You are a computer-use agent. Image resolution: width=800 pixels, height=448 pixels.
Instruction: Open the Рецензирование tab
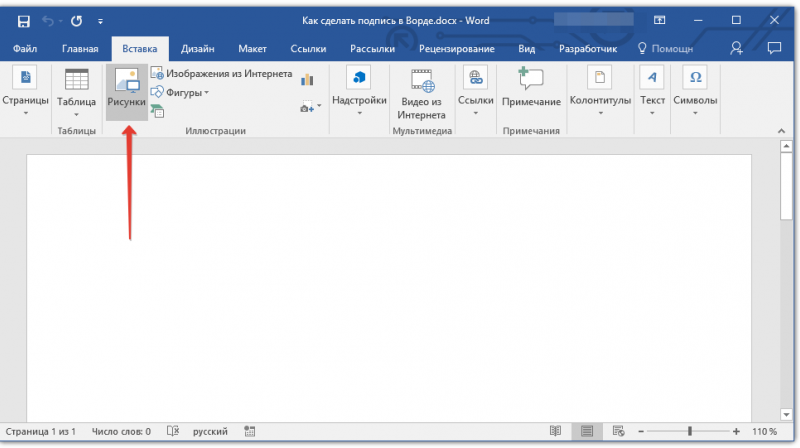[457, 48]
